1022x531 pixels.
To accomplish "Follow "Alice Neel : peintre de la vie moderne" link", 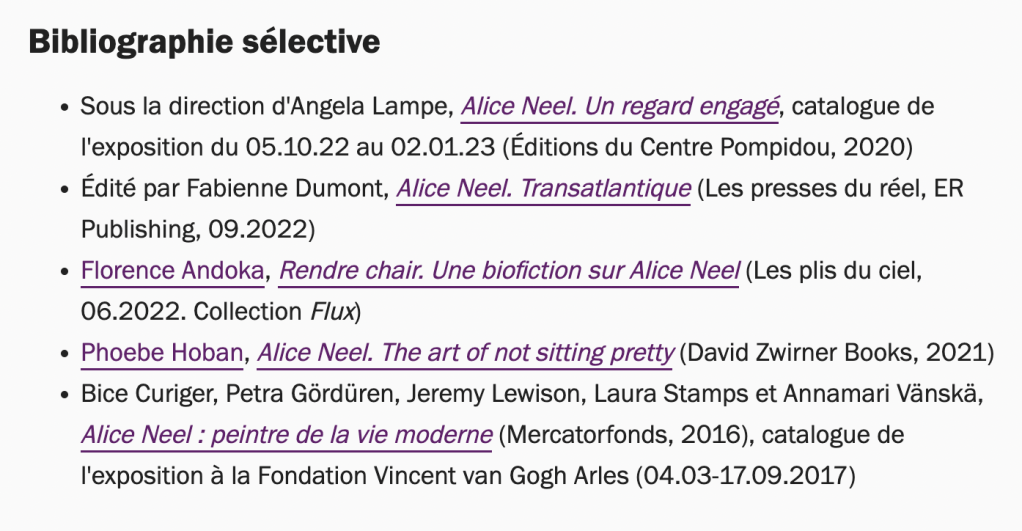I will (286, 435).
